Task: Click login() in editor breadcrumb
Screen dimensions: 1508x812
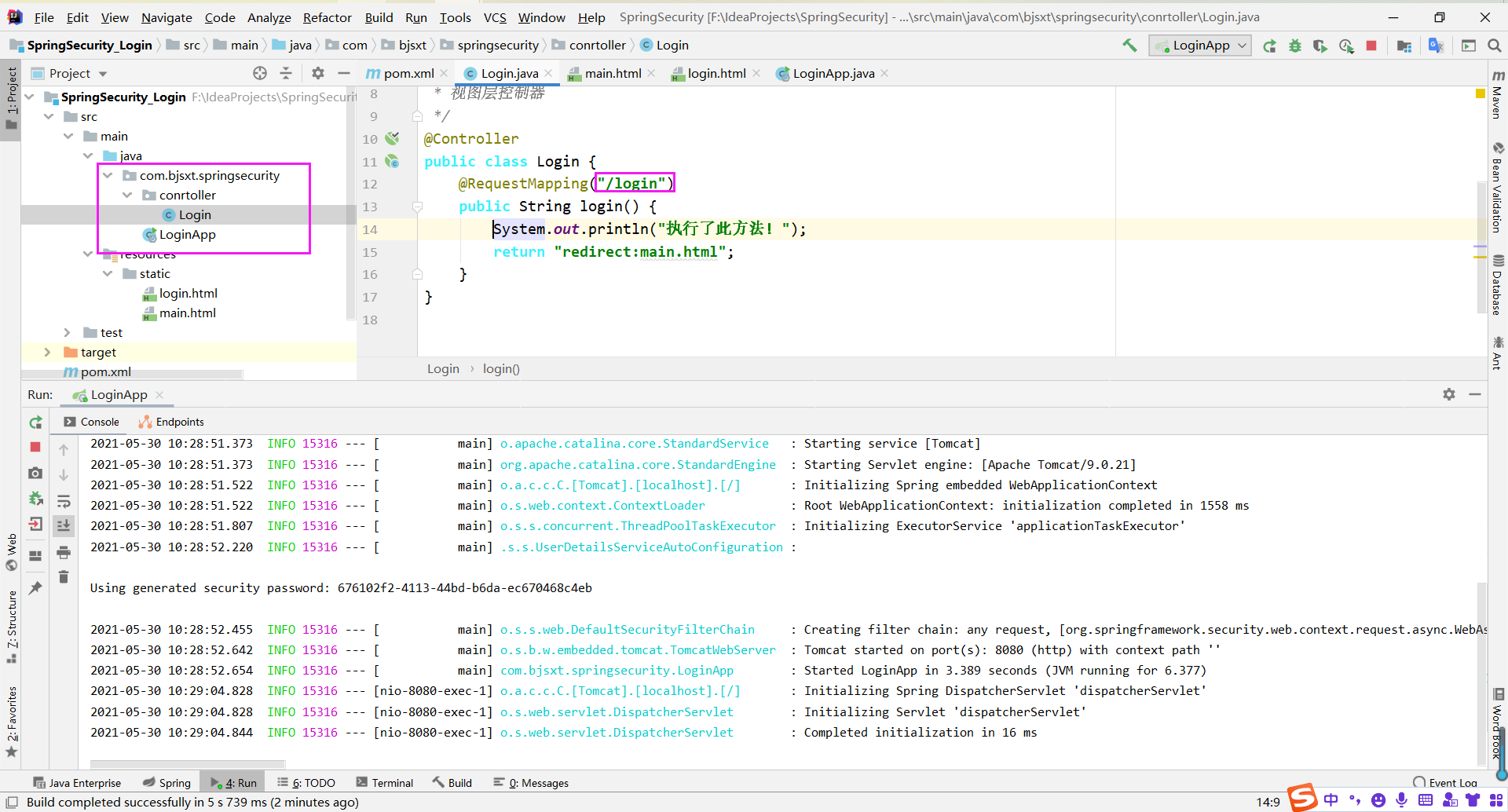Action: pos(501,368)
